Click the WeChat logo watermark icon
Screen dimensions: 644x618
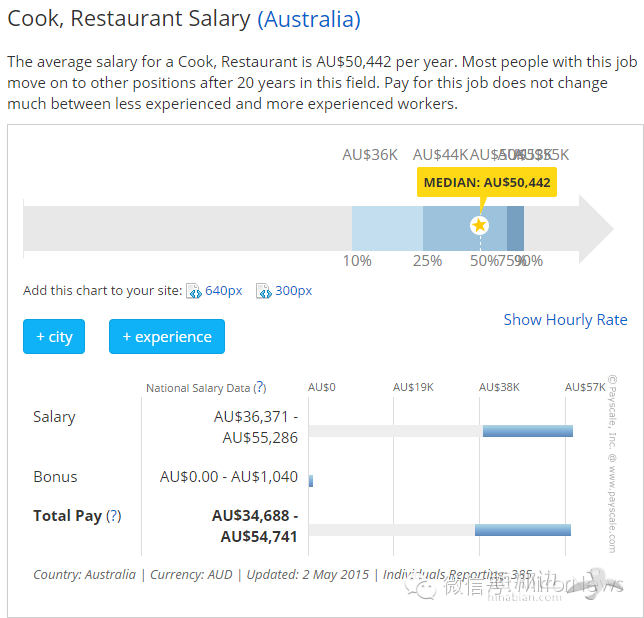coord(420,587)
